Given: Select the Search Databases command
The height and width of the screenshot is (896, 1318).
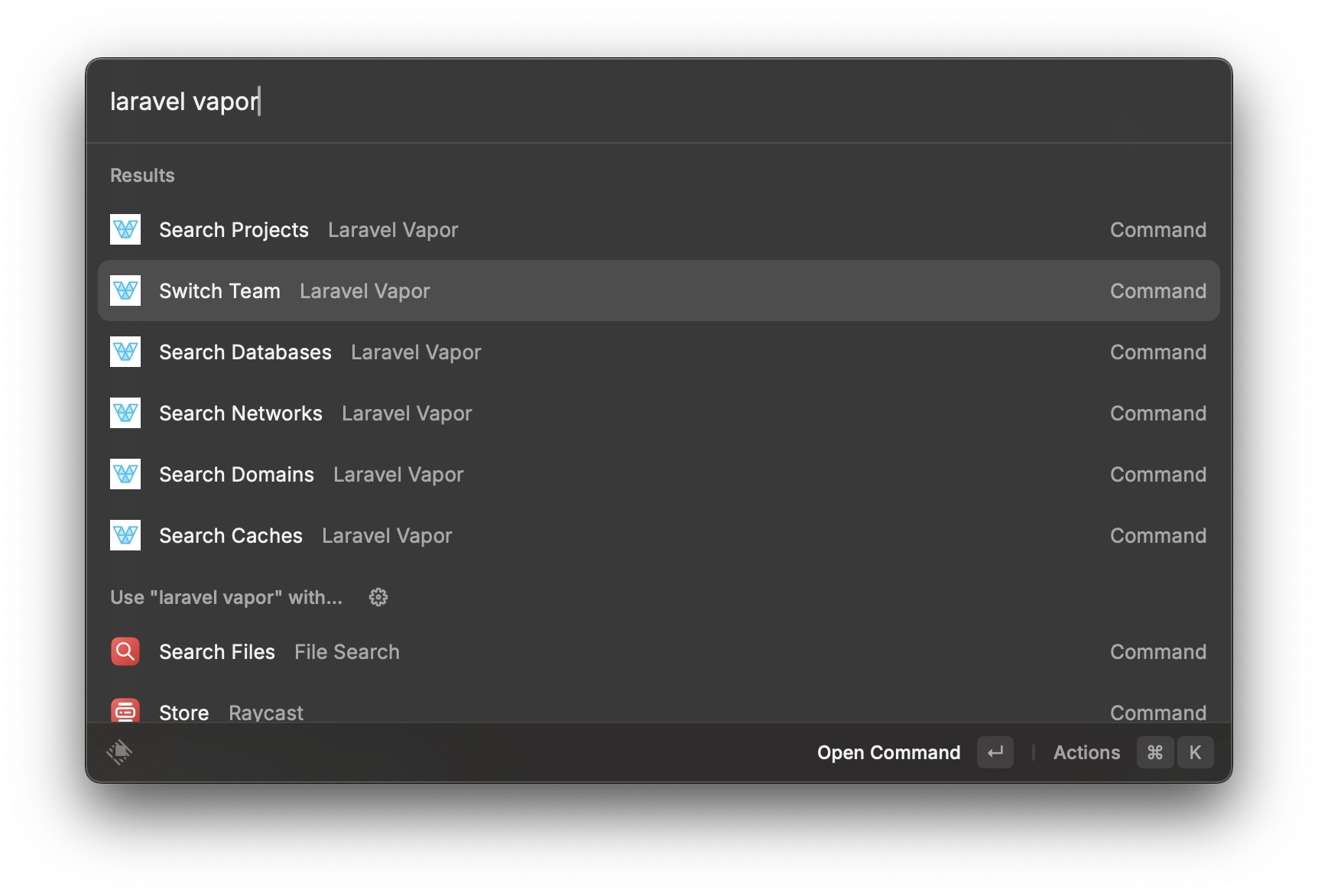Looking at the screenshot, I should pos(659,352).
